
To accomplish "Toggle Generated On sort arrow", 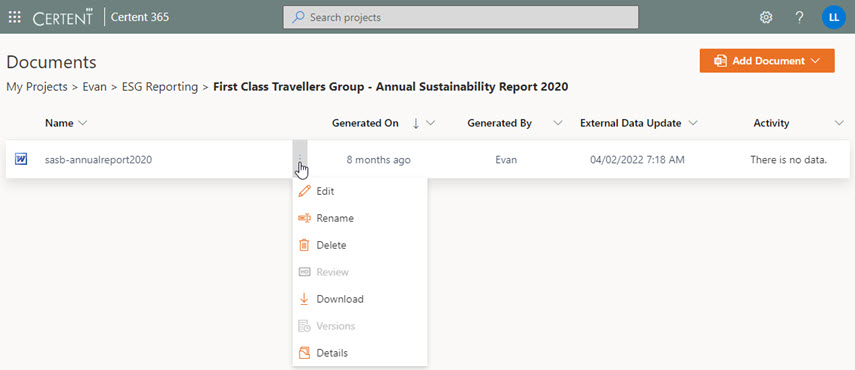I will (x=416, y=124).
